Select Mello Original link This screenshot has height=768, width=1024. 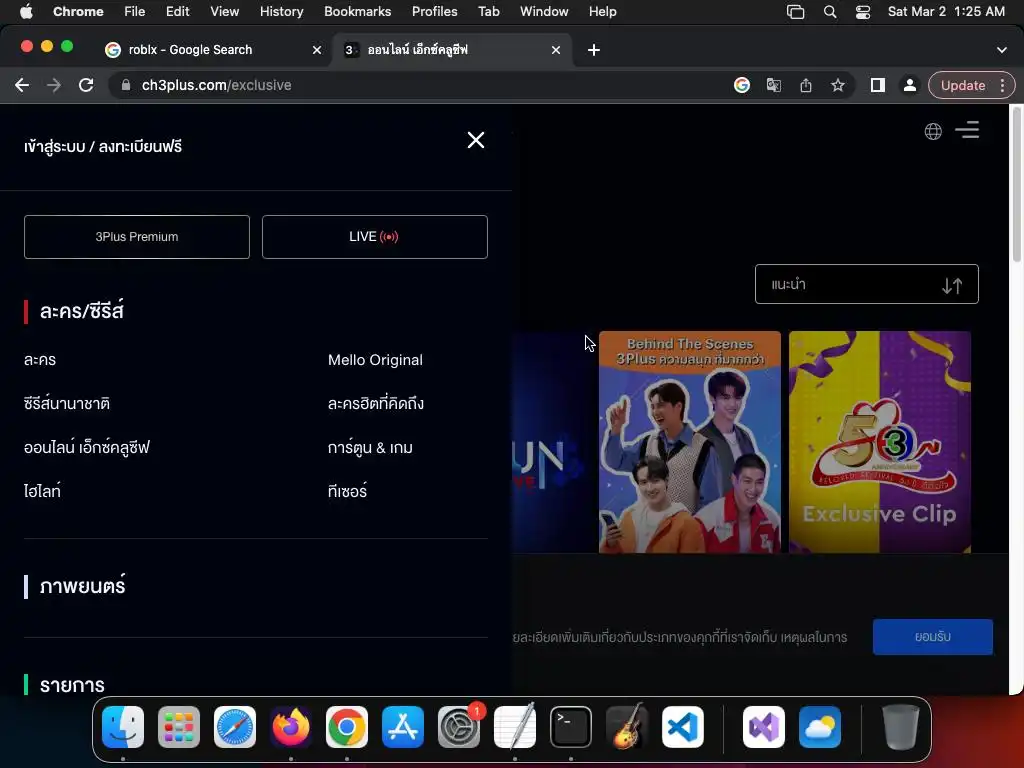click(375, 360)
